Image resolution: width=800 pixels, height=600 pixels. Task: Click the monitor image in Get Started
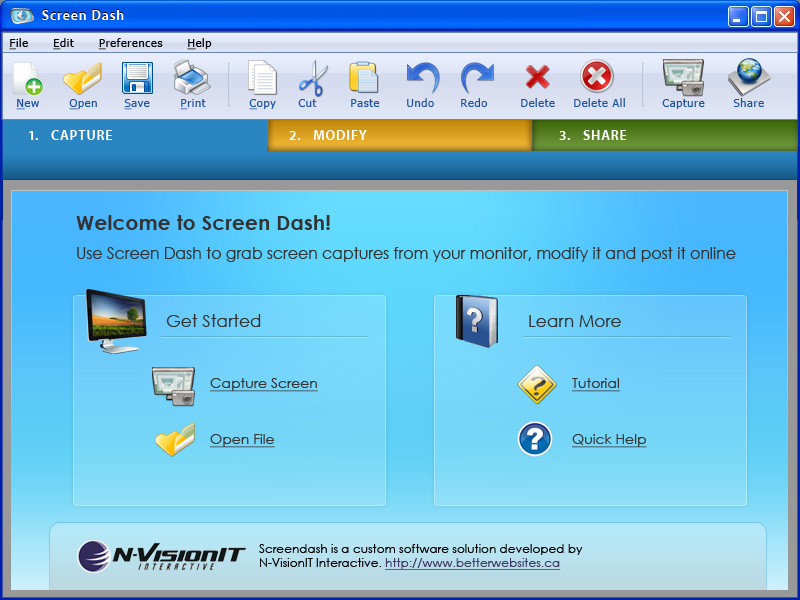tap(117, 321)
